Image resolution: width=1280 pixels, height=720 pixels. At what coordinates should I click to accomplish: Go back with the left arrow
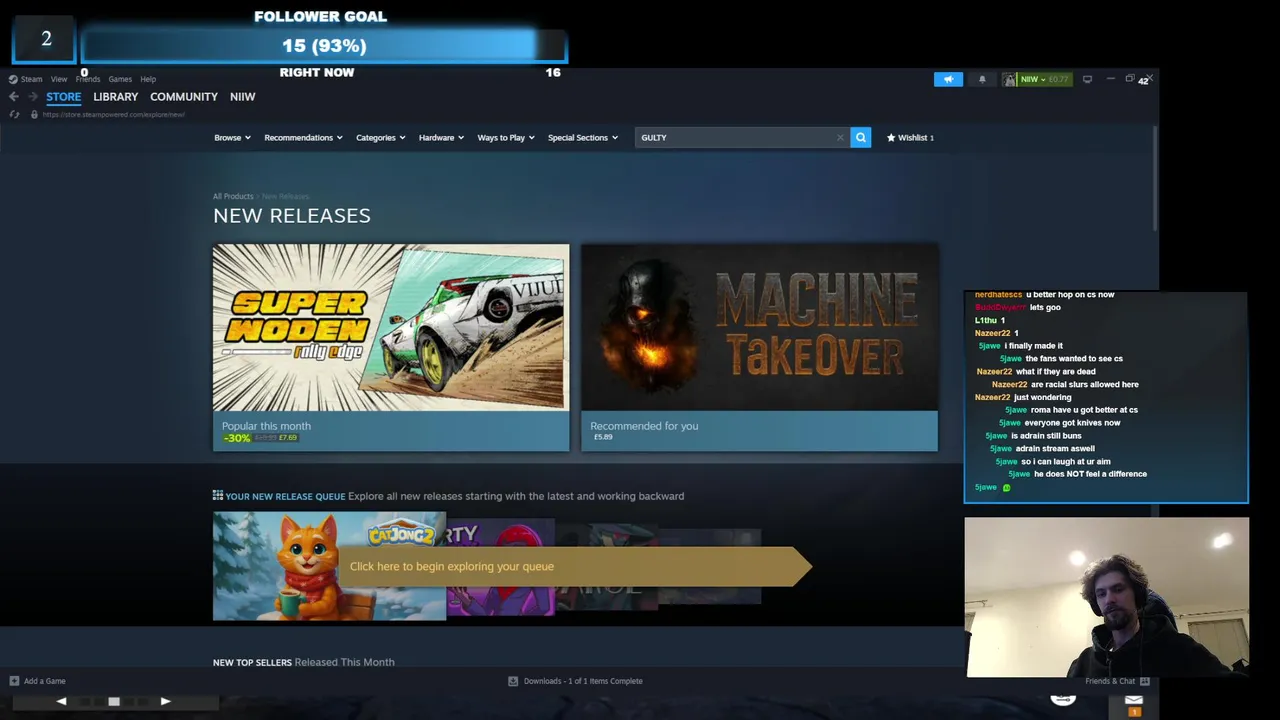(14, 97)
